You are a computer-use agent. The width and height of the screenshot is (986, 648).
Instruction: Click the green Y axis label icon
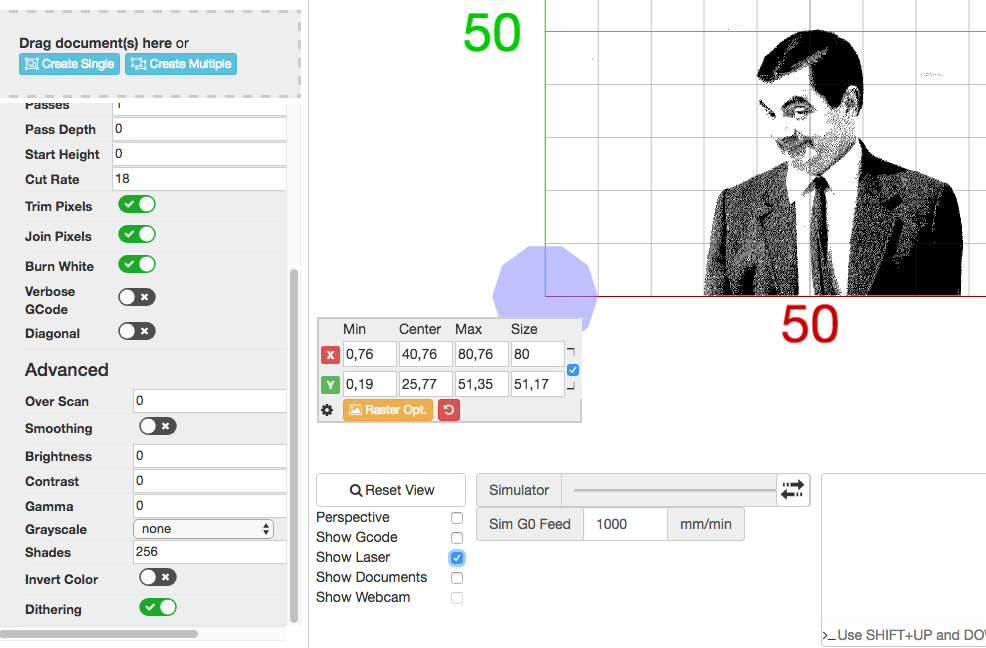(330, 384)
